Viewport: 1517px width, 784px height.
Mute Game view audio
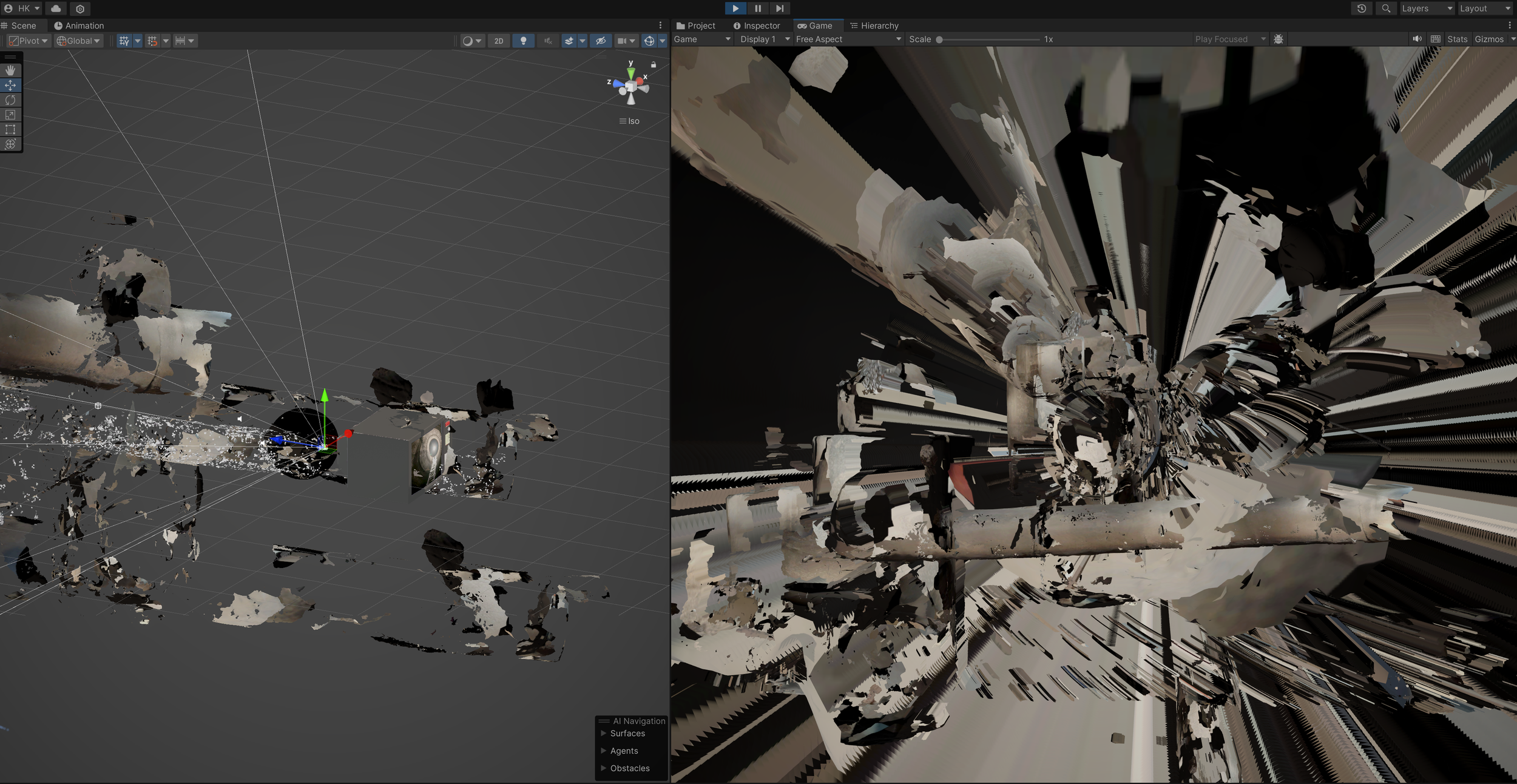tap(1417, 39)
